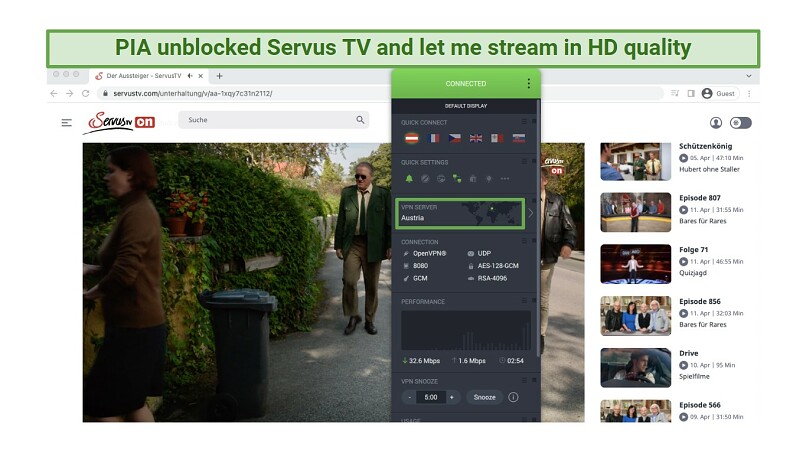Open all settings via the Quick Settings ellipsis
Screen dimensions: 806x453
(x=505, y=179)
